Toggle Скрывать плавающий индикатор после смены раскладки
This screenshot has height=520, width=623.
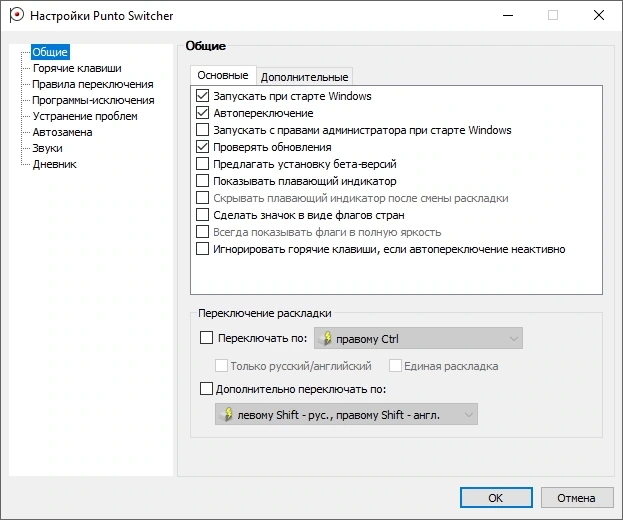(x=203, y=198)
